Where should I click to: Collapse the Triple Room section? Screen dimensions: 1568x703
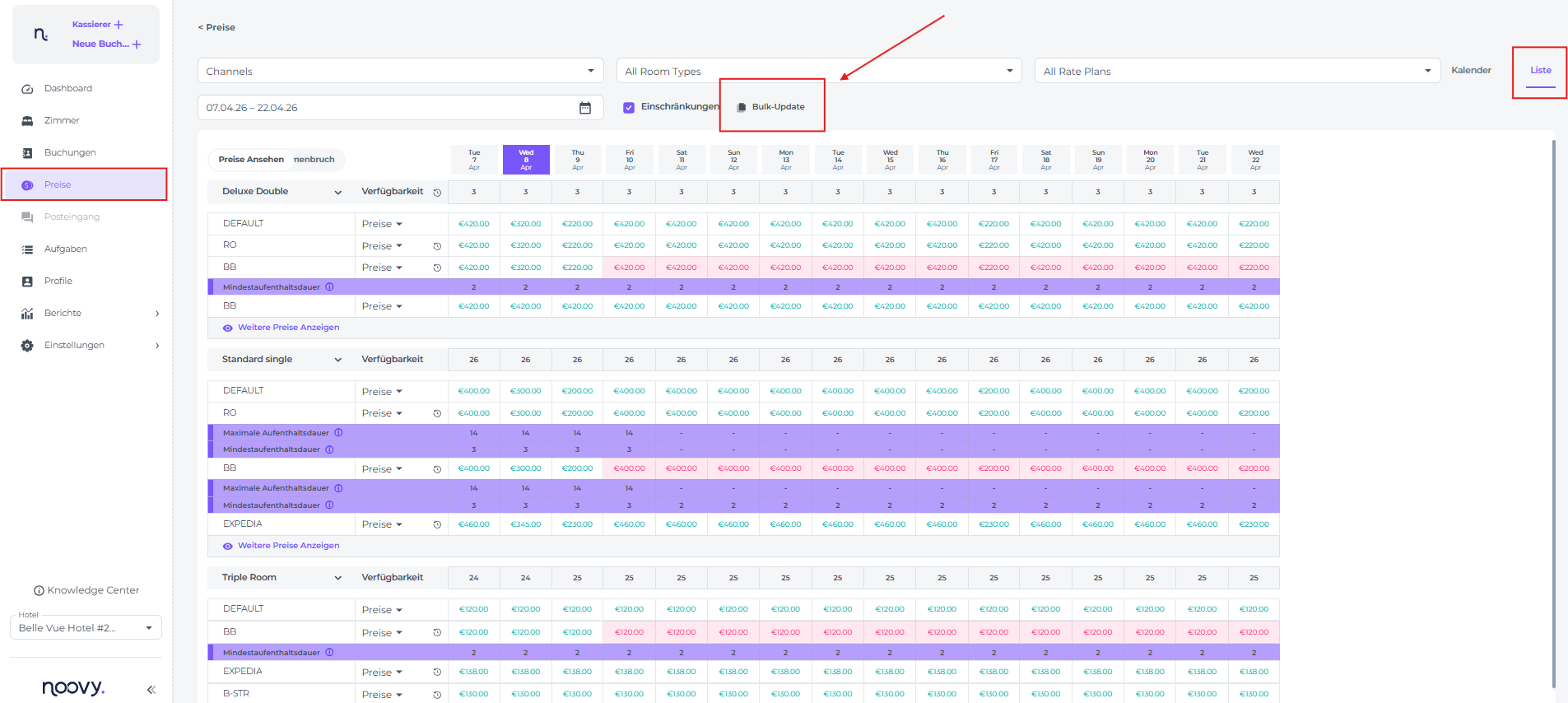point(337,578)
